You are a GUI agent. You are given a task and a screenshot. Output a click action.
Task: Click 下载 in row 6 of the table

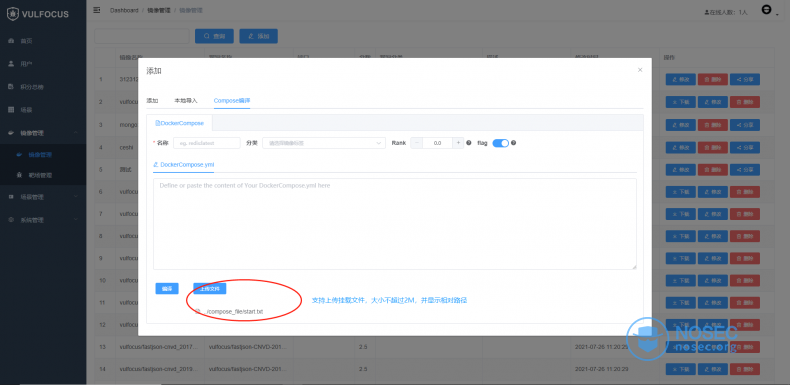click(x=681, y=192)
